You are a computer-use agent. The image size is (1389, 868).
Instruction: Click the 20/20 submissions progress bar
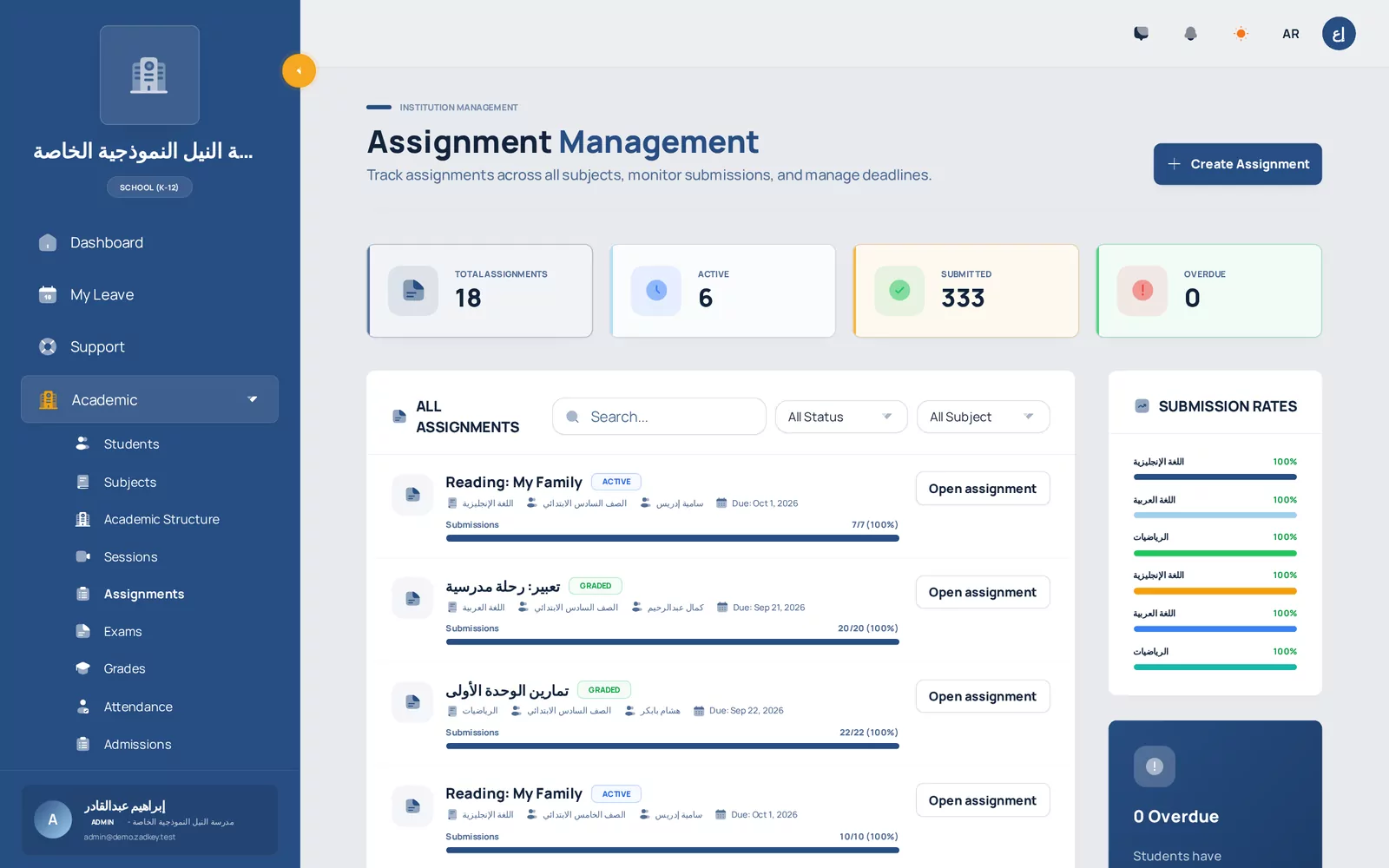(673, 642)
